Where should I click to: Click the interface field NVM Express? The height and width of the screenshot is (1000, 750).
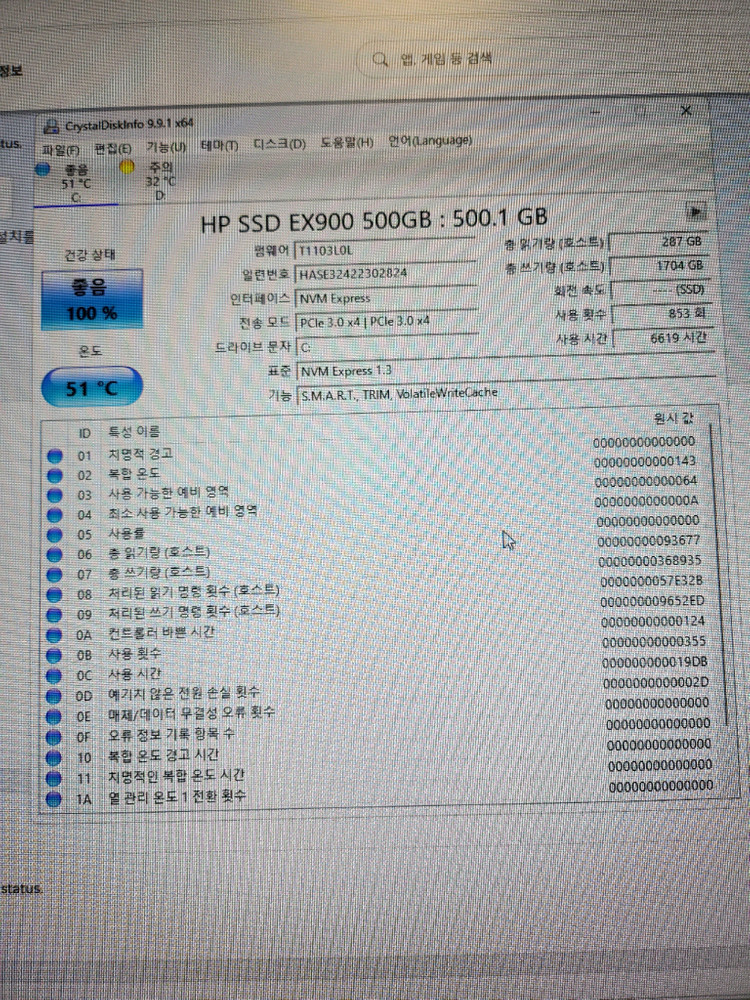[386, 297]
